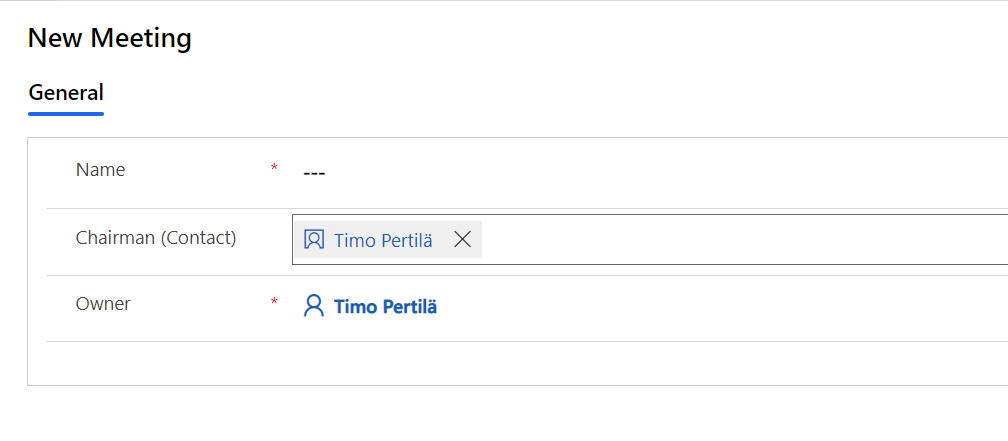Click the Chairman (Contact) label

pos(156,238)
